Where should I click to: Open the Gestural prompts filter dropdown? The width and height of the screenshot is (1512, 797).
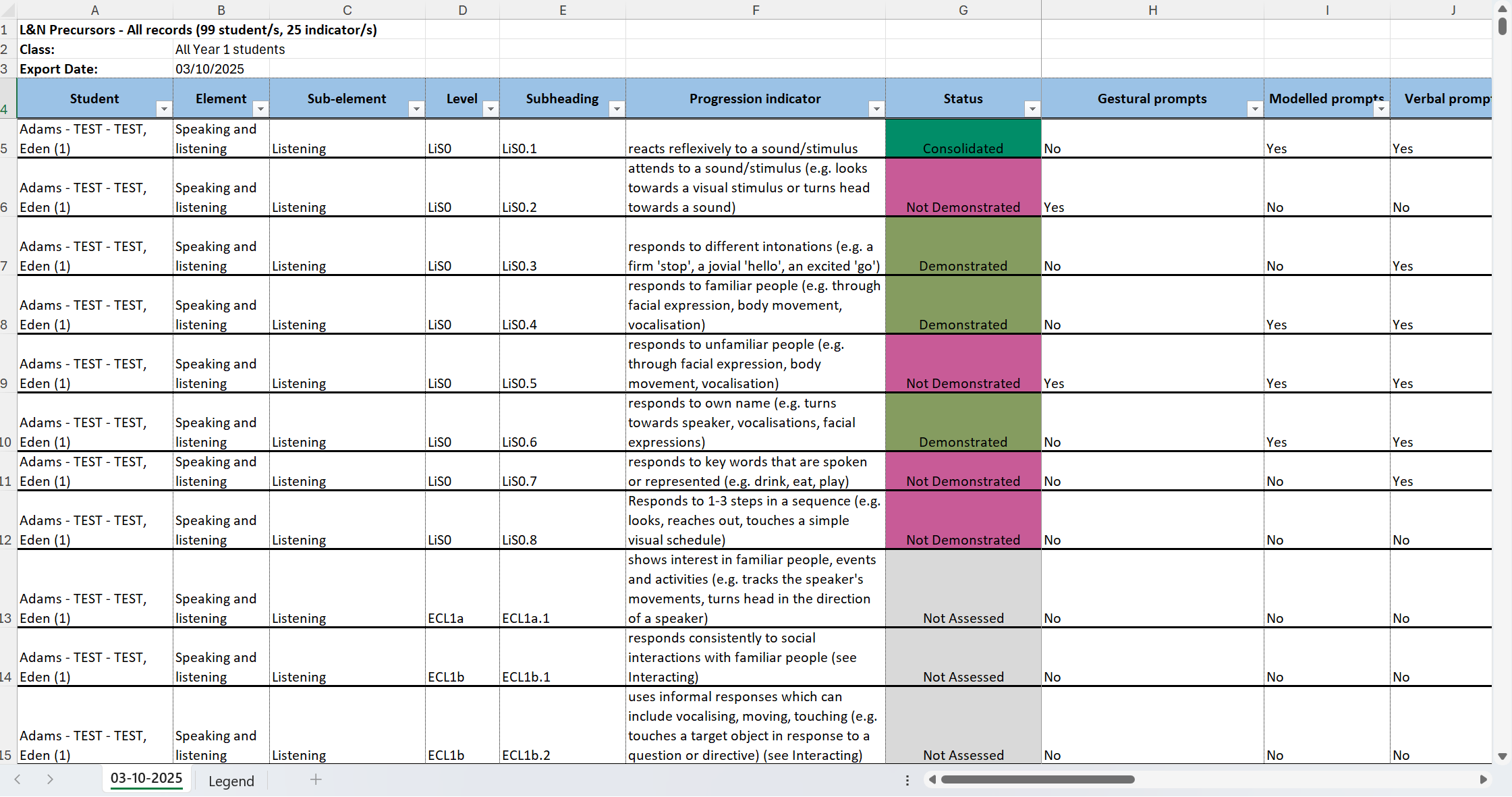tap(1254, 109)
